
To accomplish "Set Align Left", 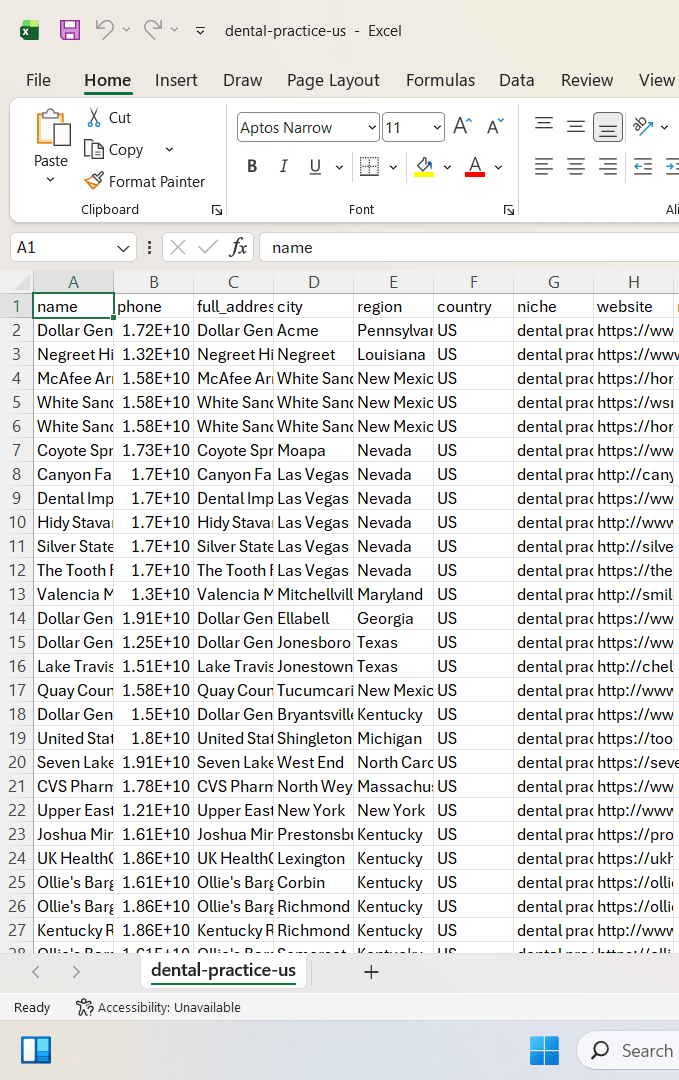I will click(x=544, y=167).
